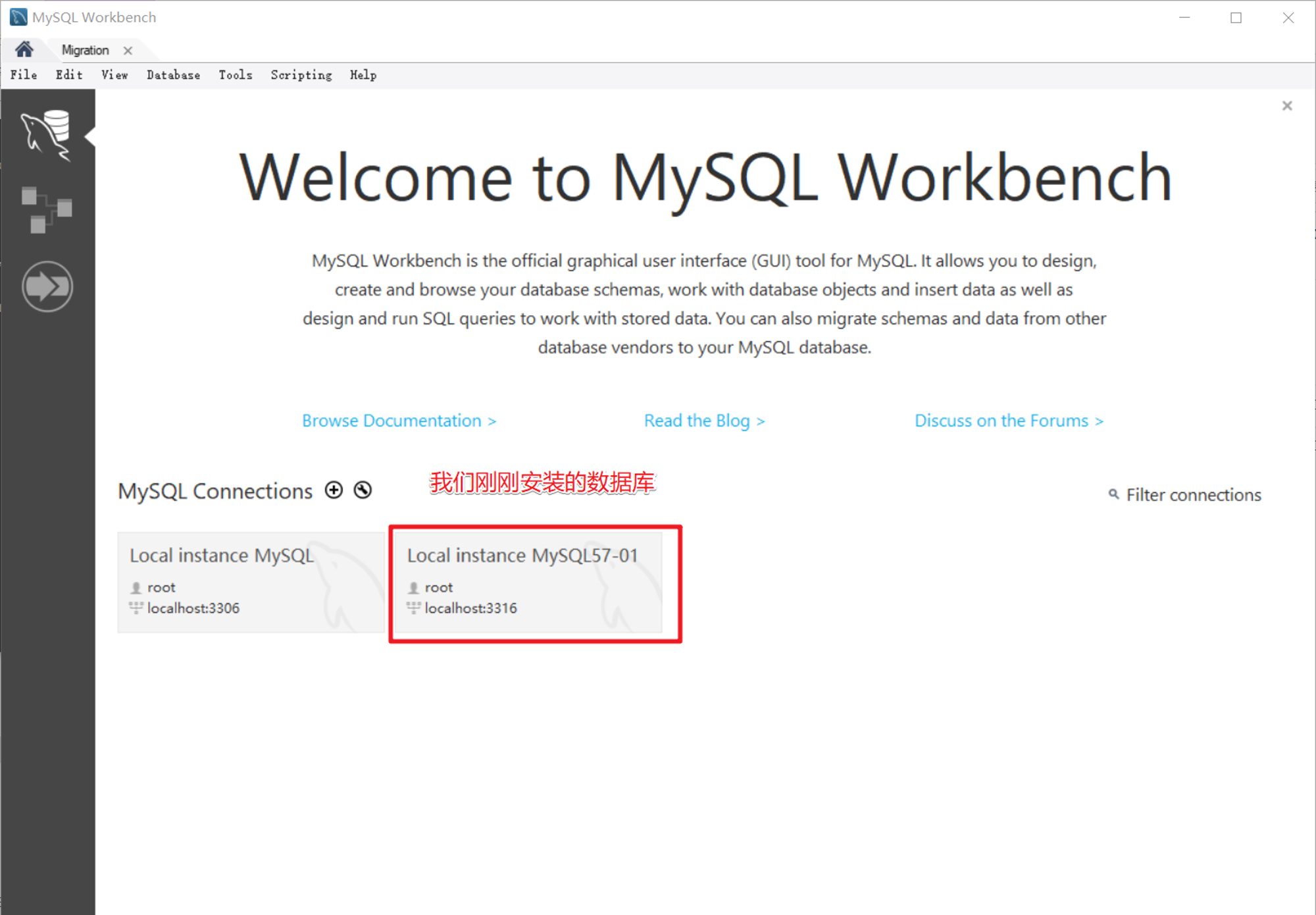Open the Help menu
The height and width of the screenshot is (915, 1316).
coord(363,75)
